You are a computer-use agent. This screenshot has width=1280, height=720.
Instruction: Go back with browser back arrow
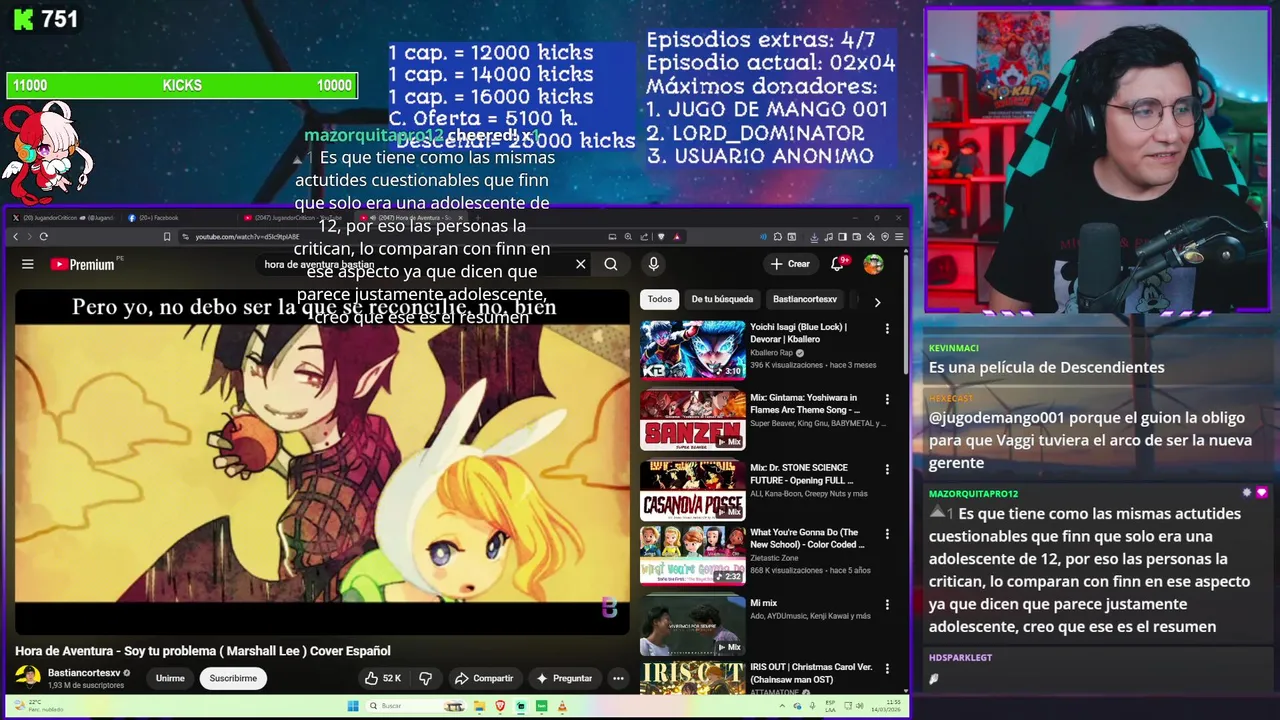(16, 237)
